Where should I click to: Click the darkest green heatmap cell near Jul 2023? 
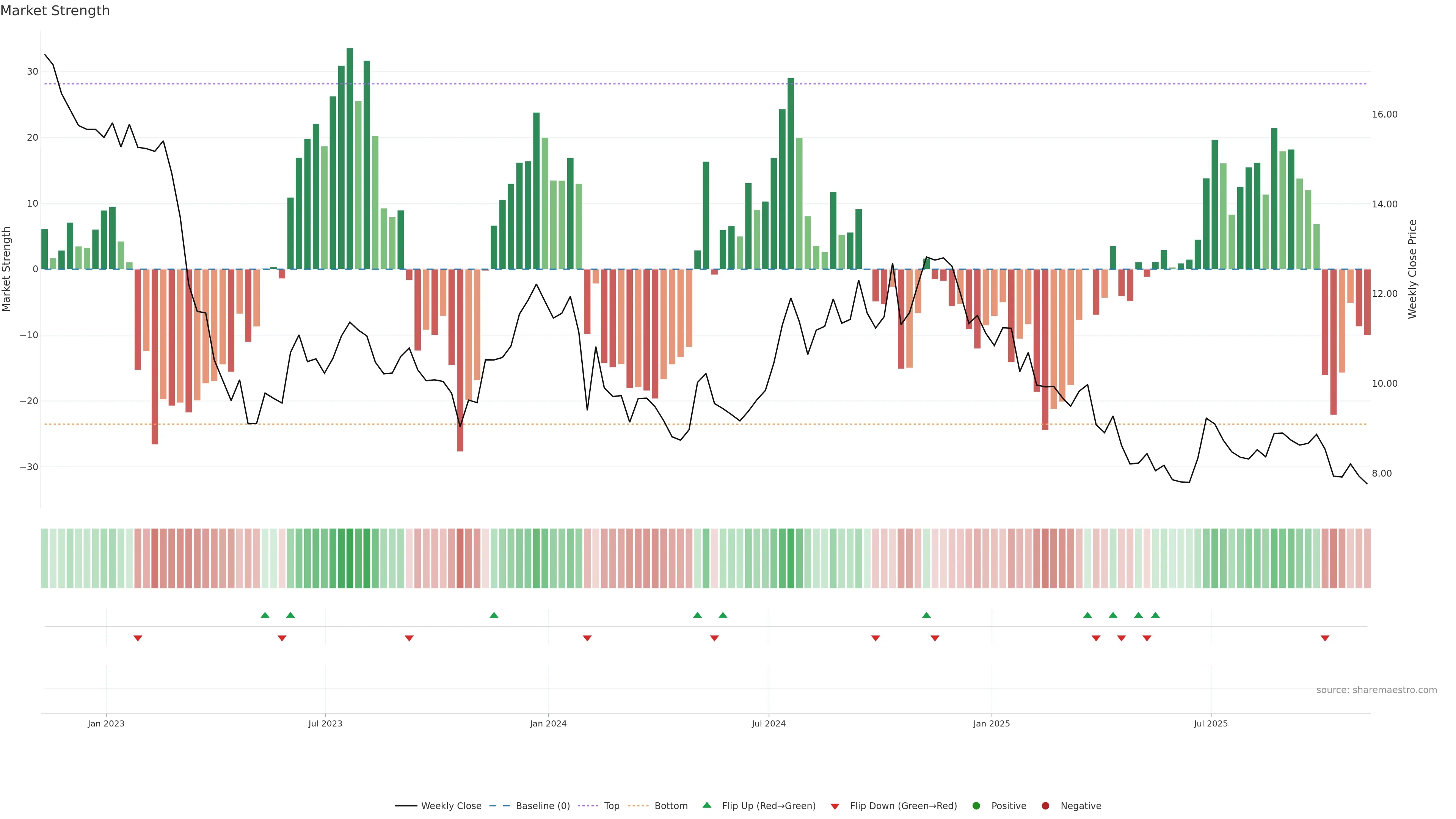coord(350,558)
